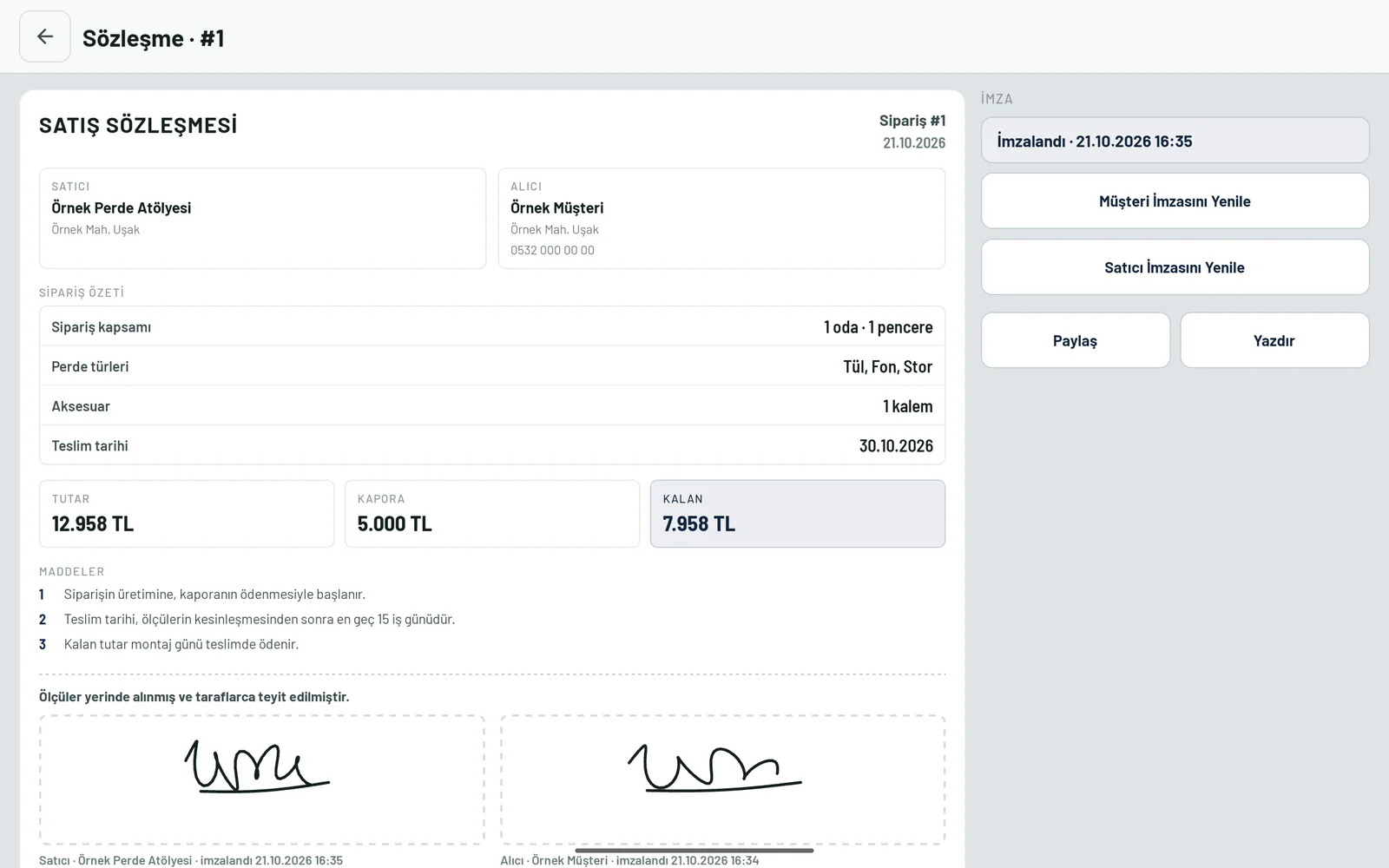Select clause 1 about kapora payment
This screenshot has height=868, width=1389.
click(x=214, y=595)
